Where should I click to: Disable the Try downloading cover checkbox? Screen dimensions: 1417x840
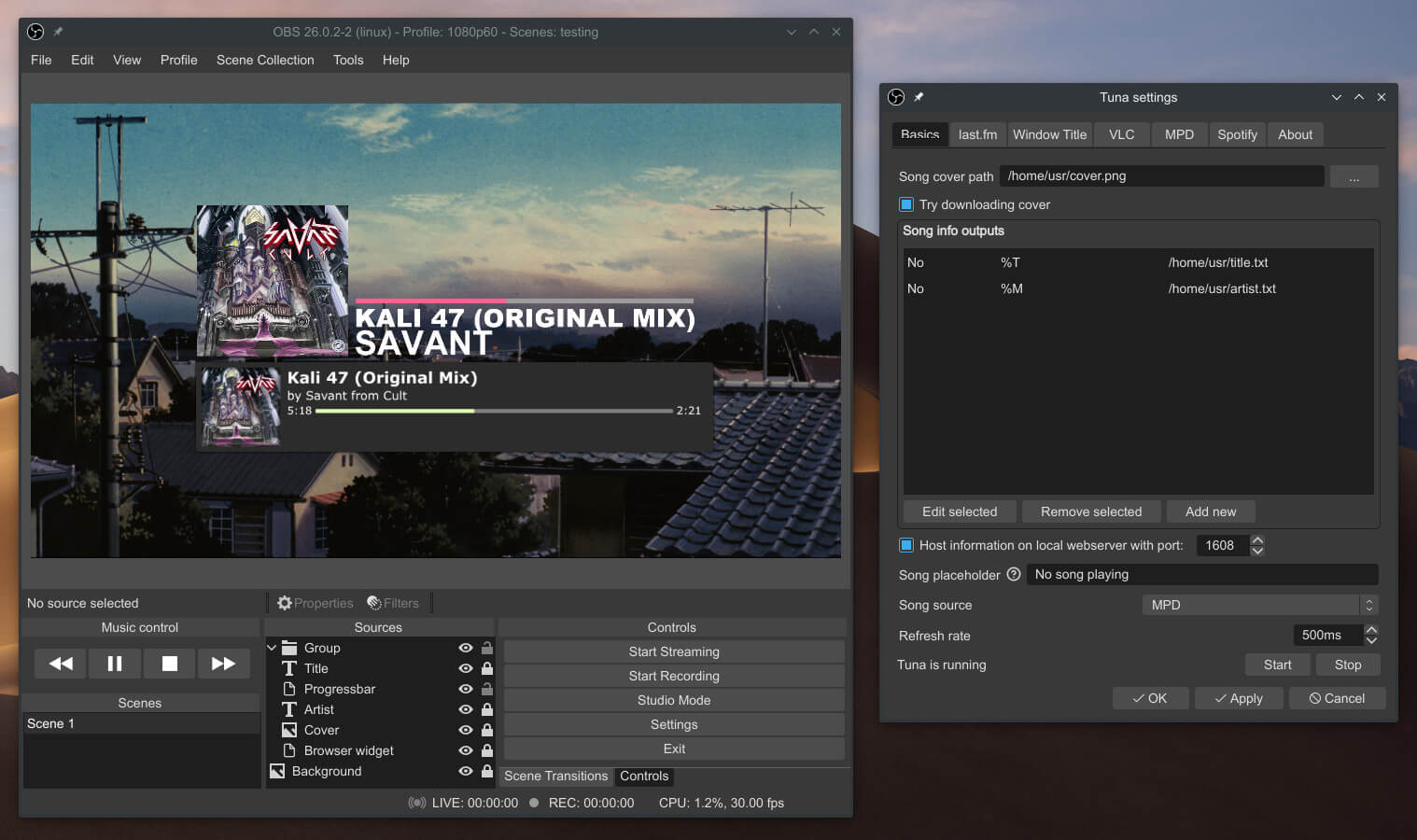[906, 204]
